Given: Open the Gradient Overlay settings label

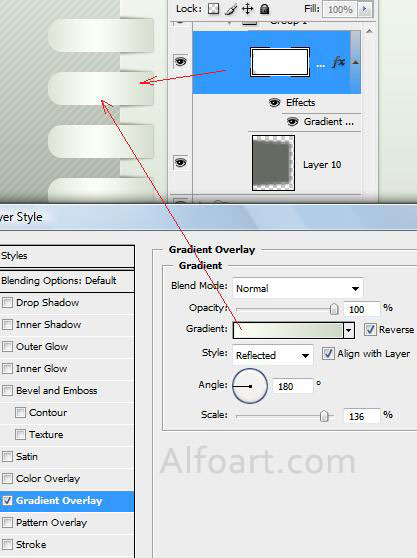Looking at the screenshot, I should click(x=59, y=501).
